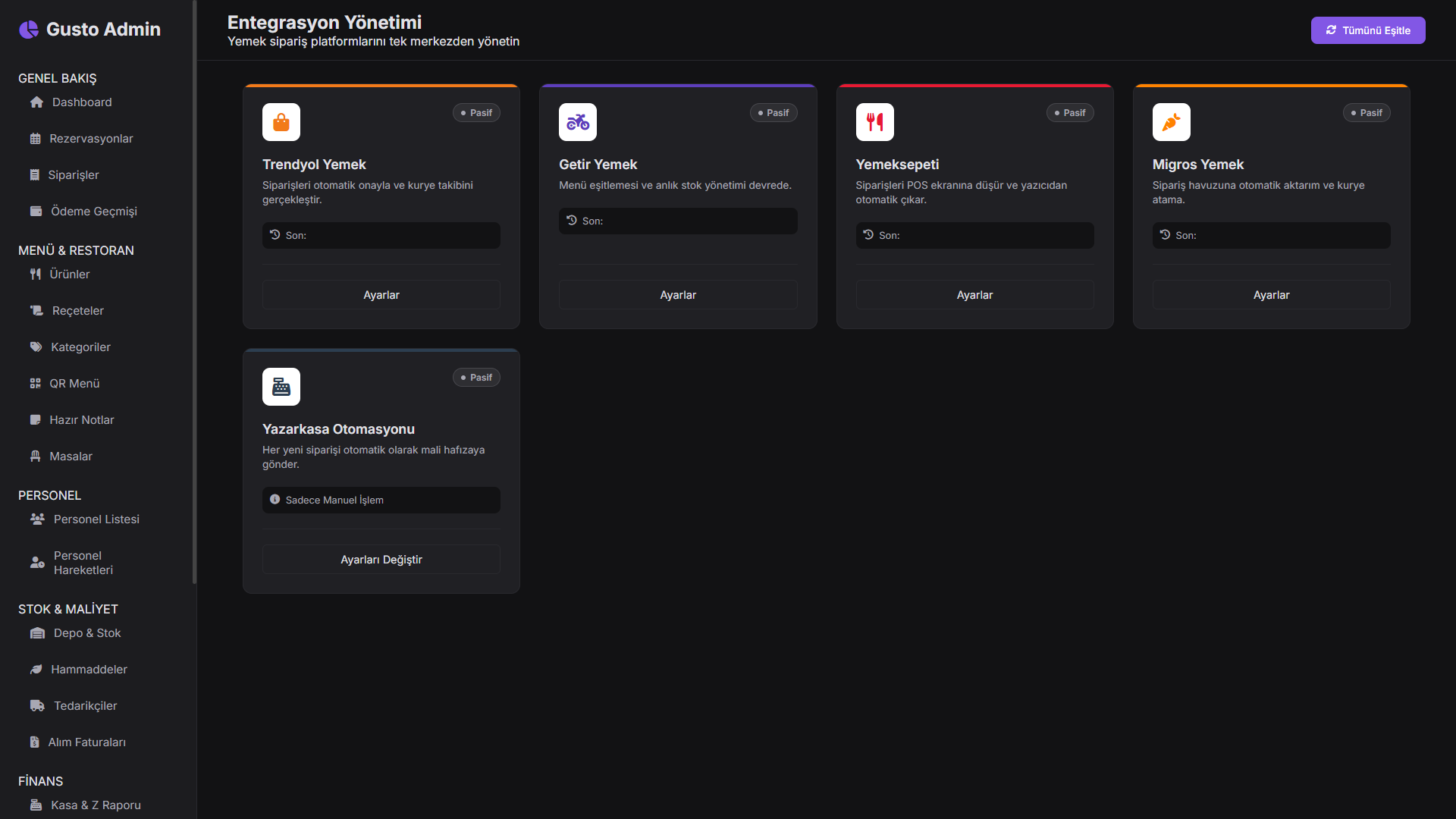Click the Yemeksepeti fork-and-knife icon

tap(875, 122)
